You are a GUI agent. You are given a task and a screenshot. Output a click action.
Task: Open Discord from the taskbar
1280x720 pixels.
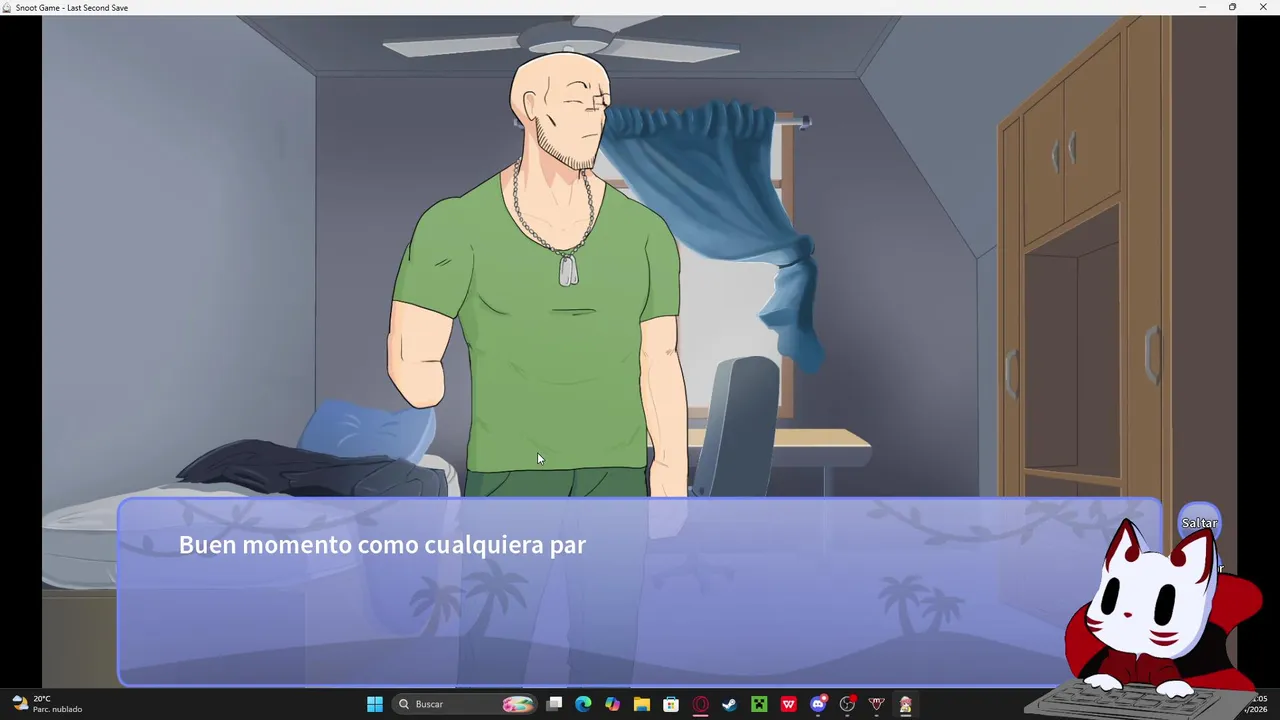tap(818, 704)
